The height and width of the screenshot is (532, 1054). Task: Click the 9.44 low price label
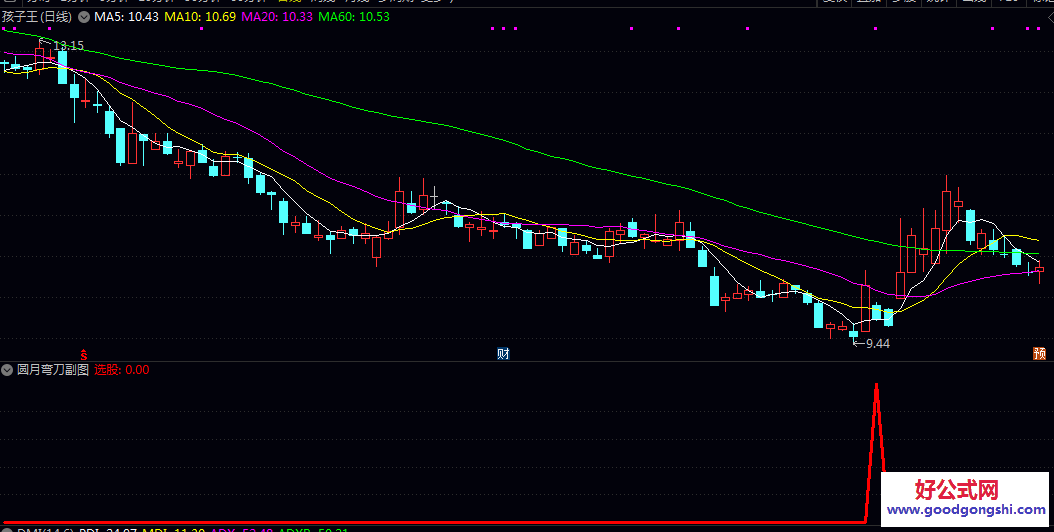tap(876, 343)
